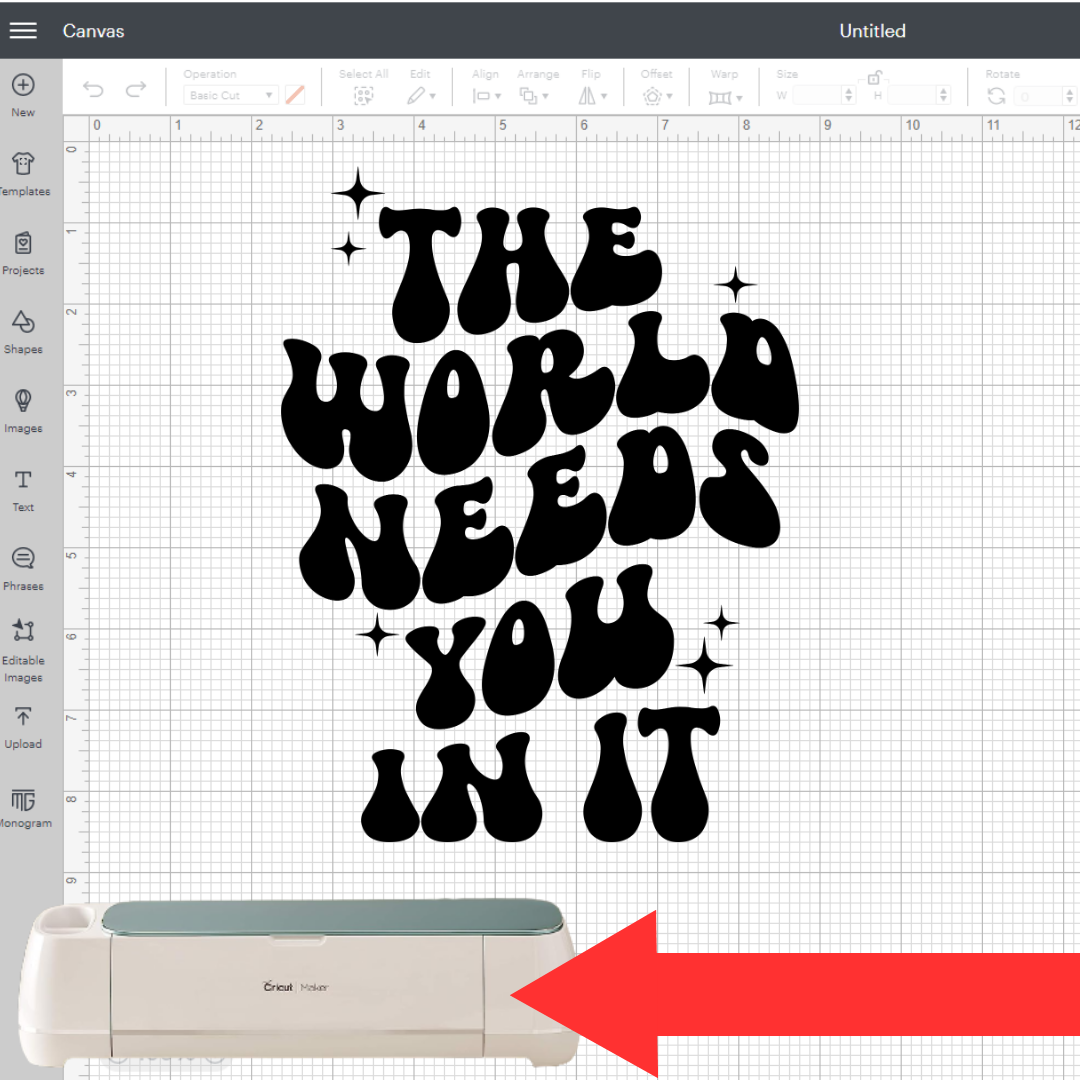The image size is (1080, 1080).
Task: Click the Rotate icon
Action: pos(996,96)
